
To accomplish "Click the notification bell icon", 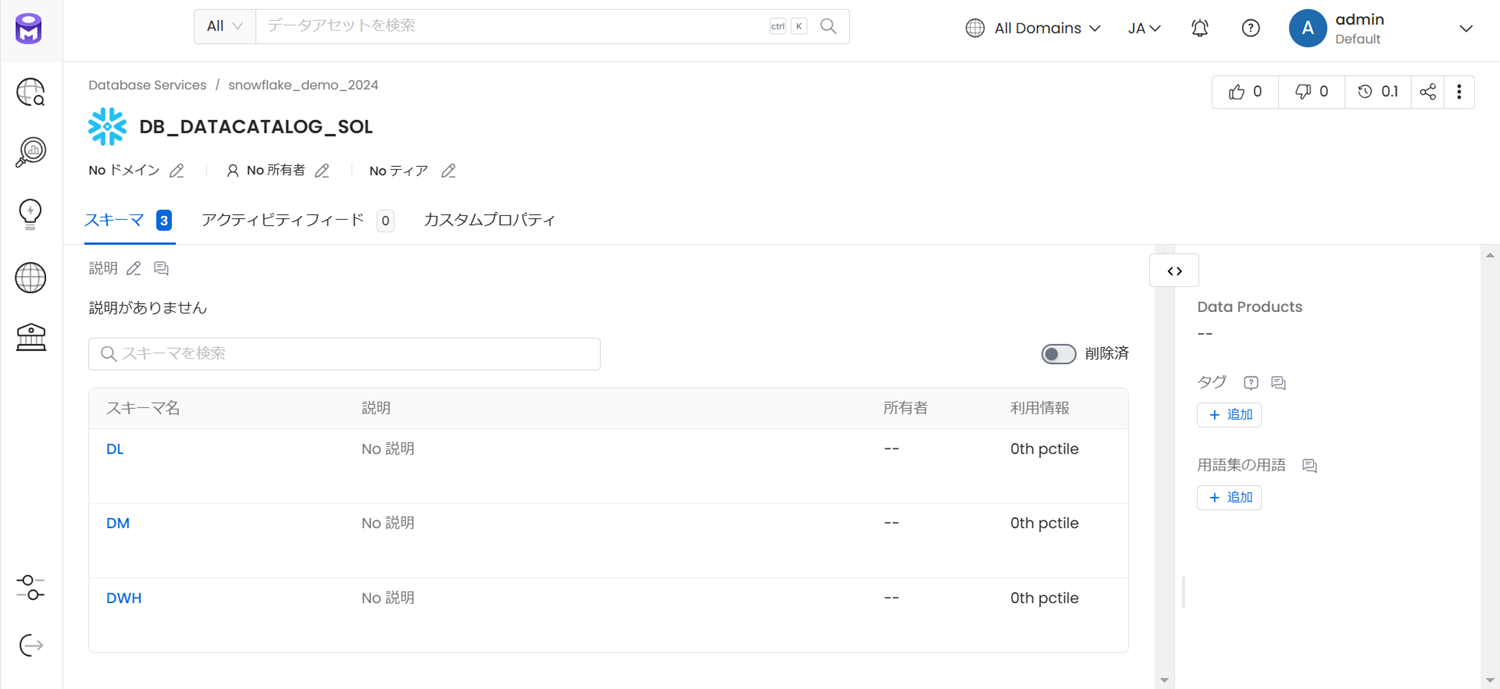I will [1200, 28].
